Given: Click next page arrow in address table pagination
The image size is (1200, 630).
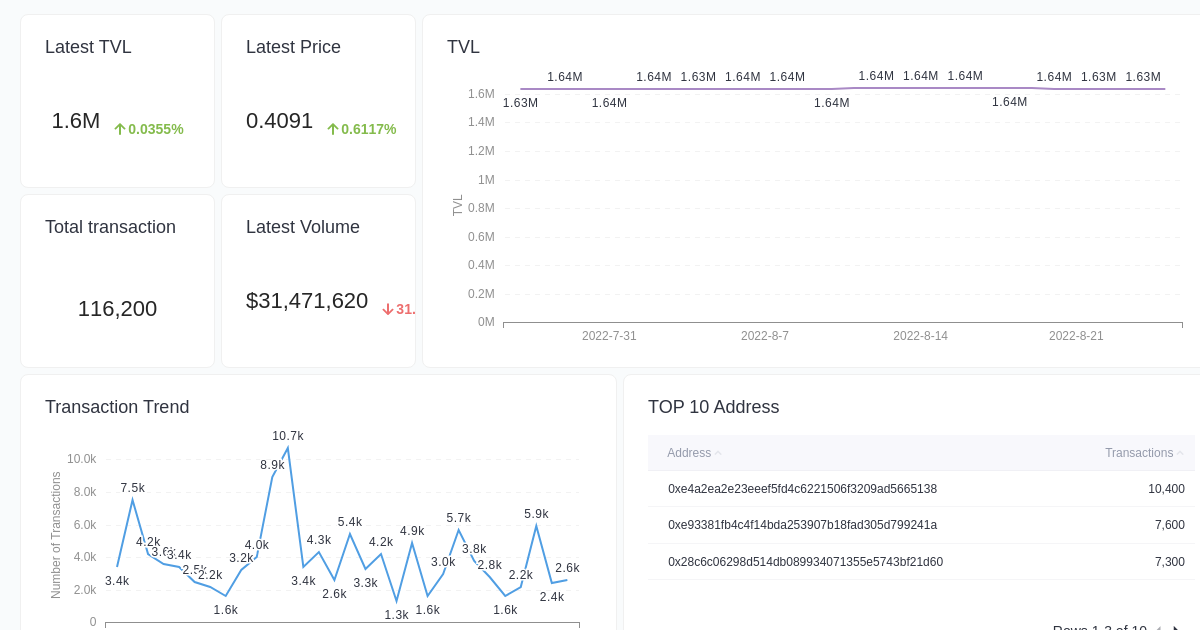Looking at the screenshot, I should (1176, 628).
